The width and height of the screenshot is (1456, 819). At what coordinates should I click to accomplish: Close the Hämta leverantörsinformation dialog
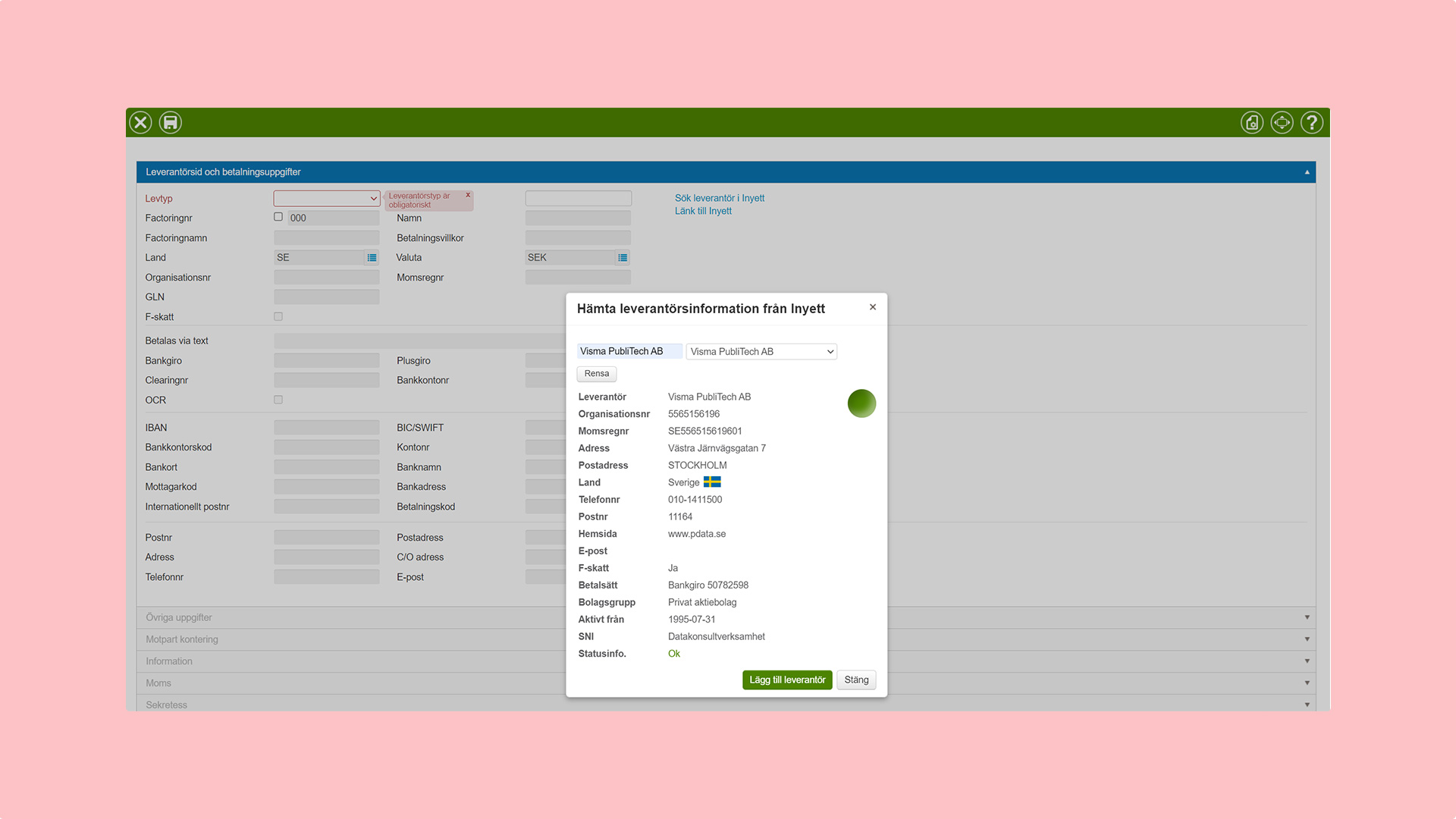(x=873, y=307)
